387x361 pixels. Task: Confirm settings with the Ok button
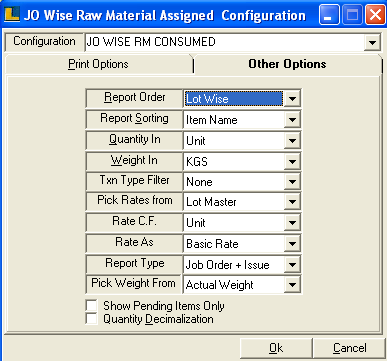click(x=276, y=348)
